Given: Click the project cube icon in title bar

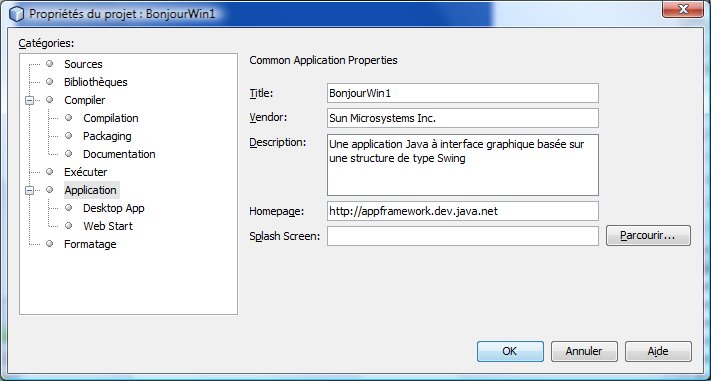Looking at the screenshot, I should tap(16, 14).
